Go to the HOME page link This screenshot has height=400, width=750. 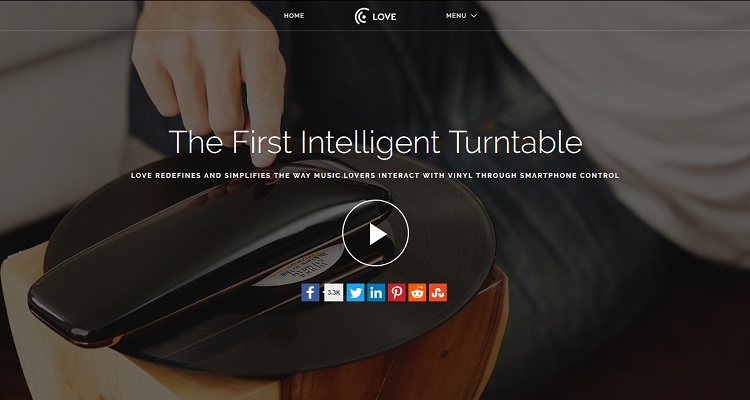[x=294, y=15]
